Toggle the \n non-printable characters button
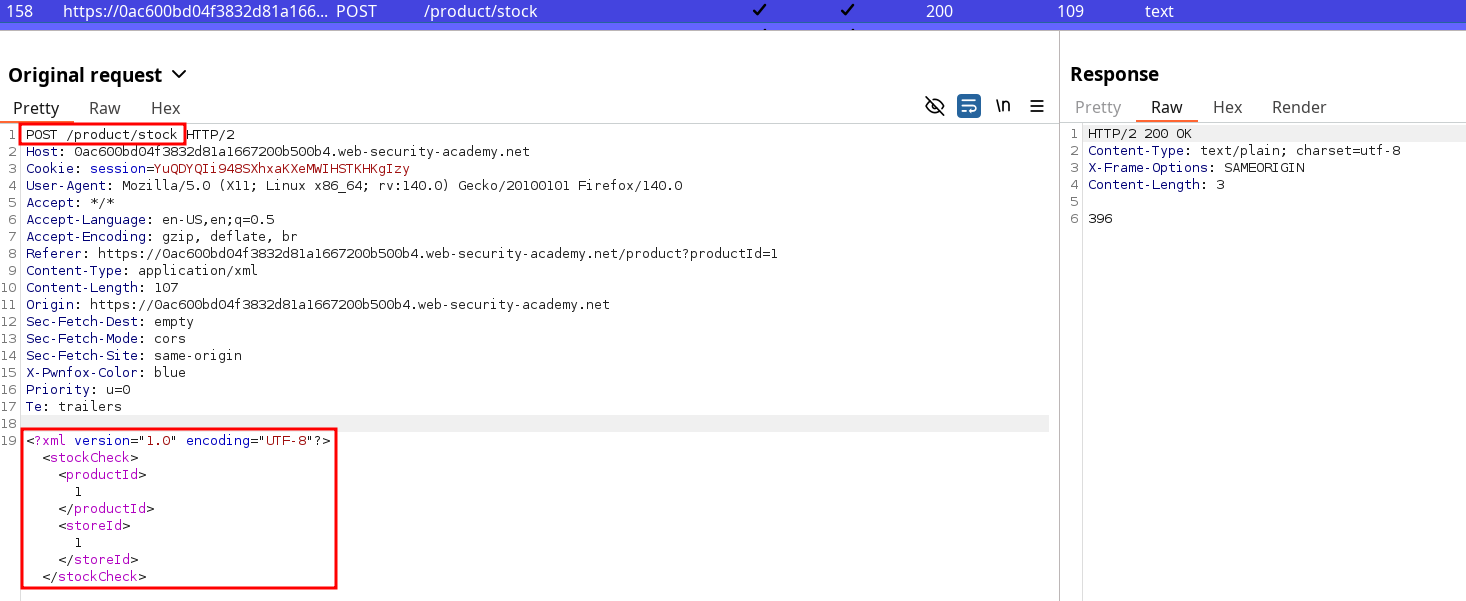Screen dimensions: 1466x601 tap(1003, 106)
